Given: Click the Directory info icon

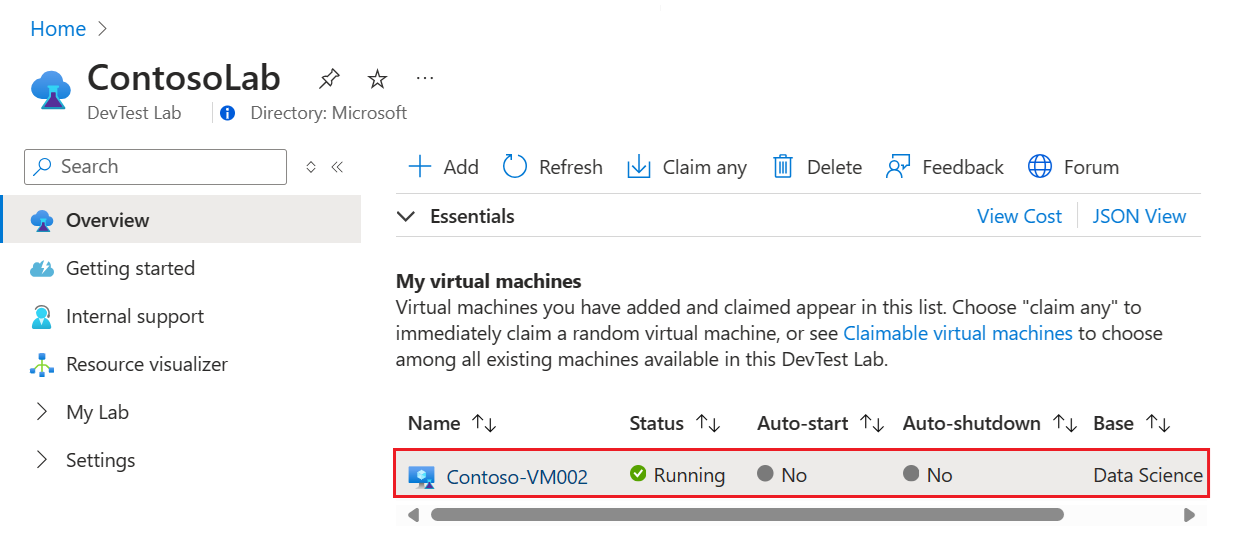Looking at the screenshot, I should (228, 113).
